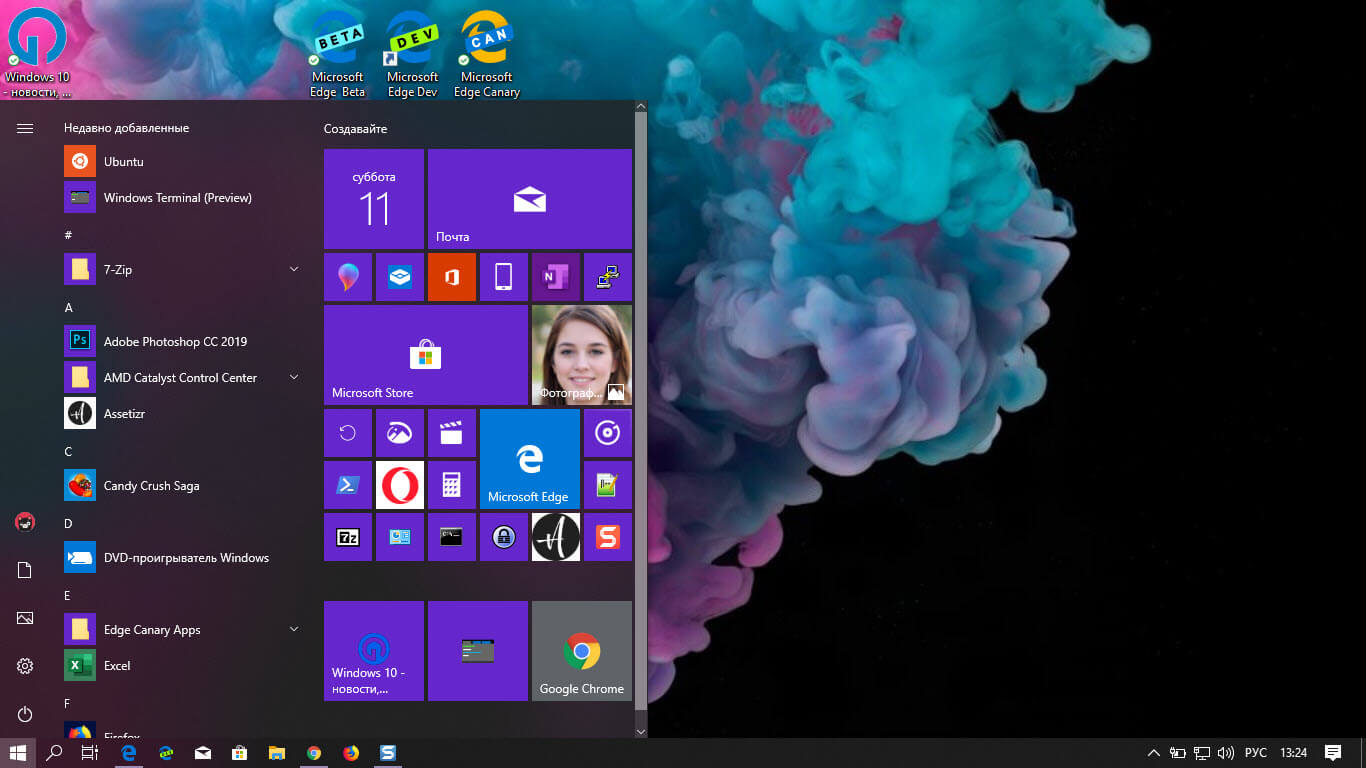Open Settings gear in the Start sidebar
Viewport: 1366px width, 768px height.
[x=25, y=666]
